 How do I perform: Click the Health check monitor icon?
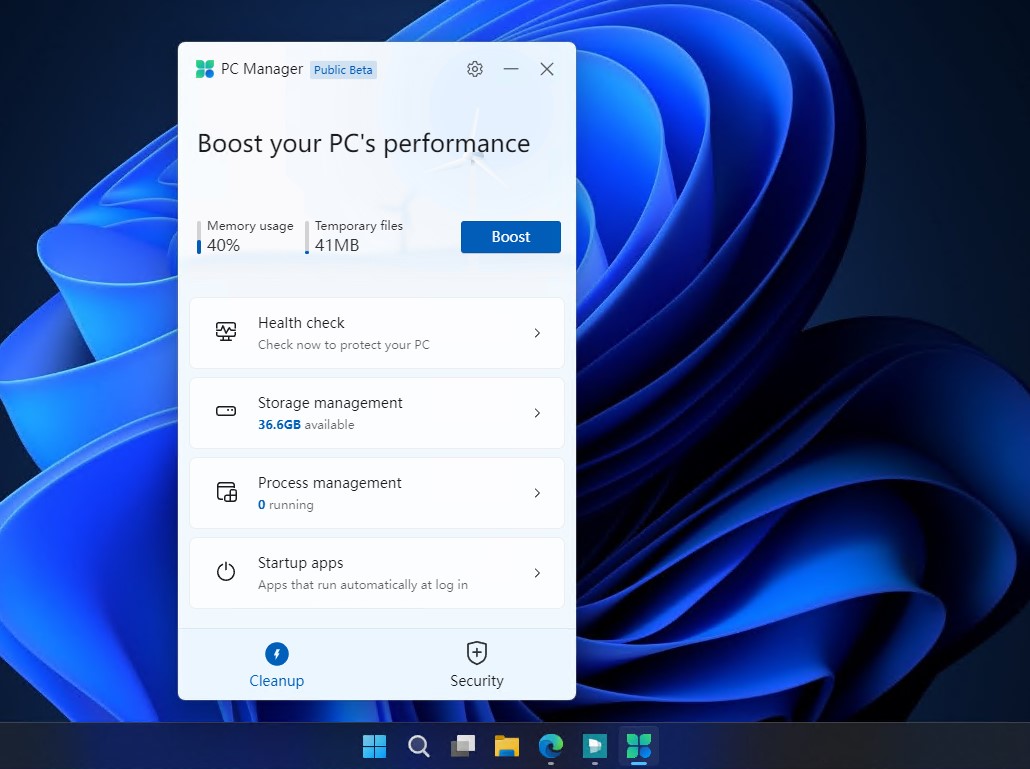[226, 332]
